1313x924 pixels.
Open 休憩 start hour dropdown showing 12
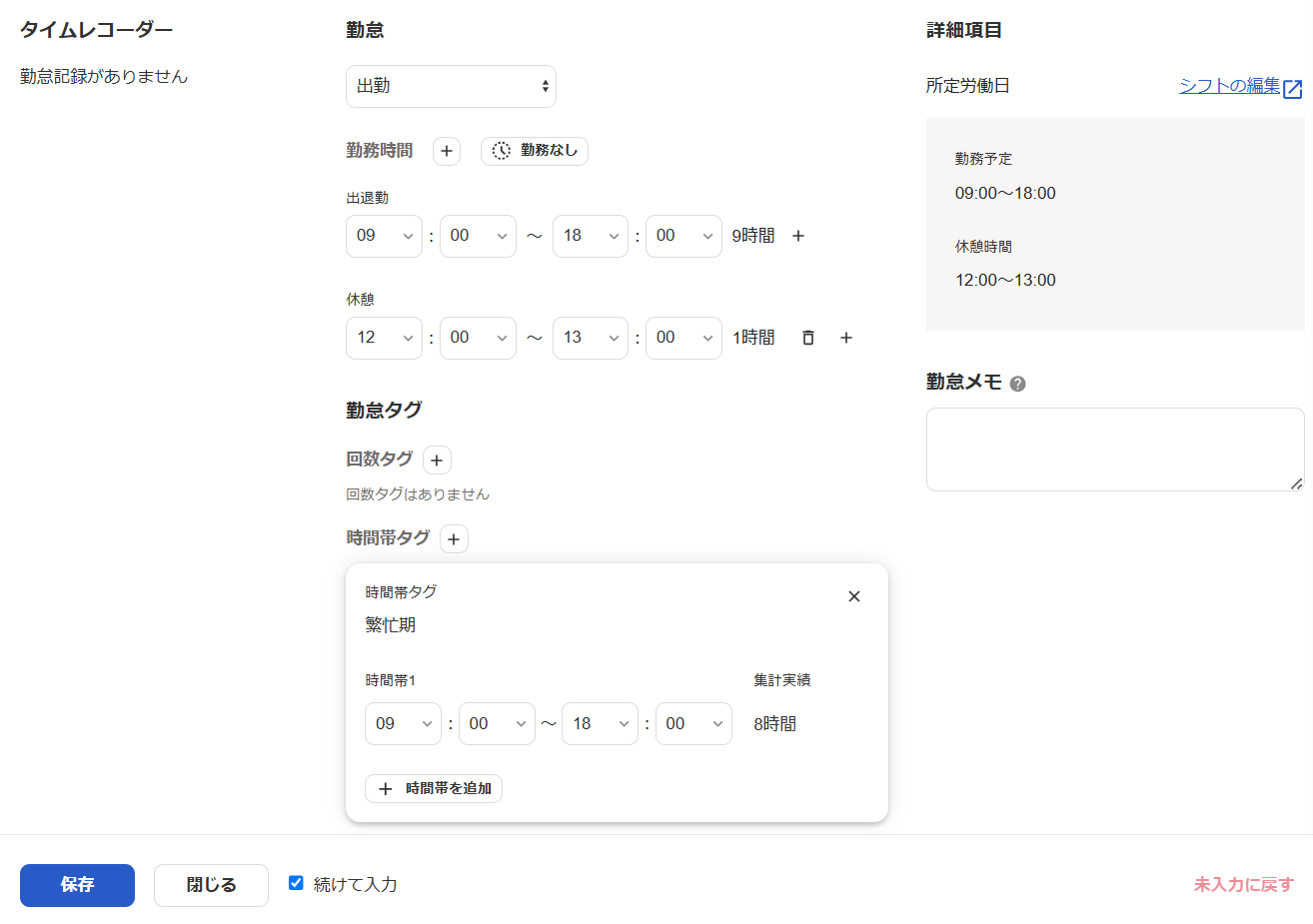coord(384,338)
